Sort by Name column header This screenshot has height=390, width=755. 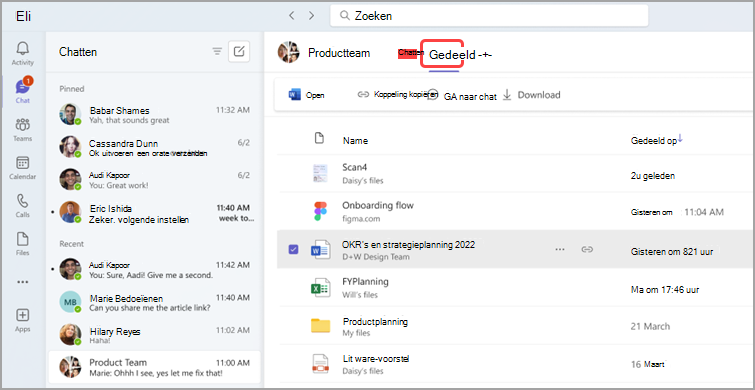coord(355,141)
